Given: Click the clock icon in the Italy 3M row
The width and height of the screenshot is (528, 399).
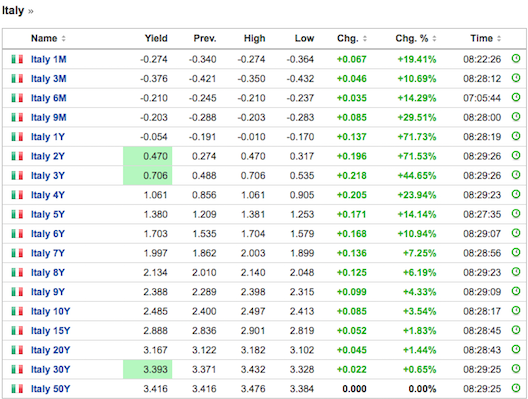Looking at the screenshot, I should (x=516, y=78).
